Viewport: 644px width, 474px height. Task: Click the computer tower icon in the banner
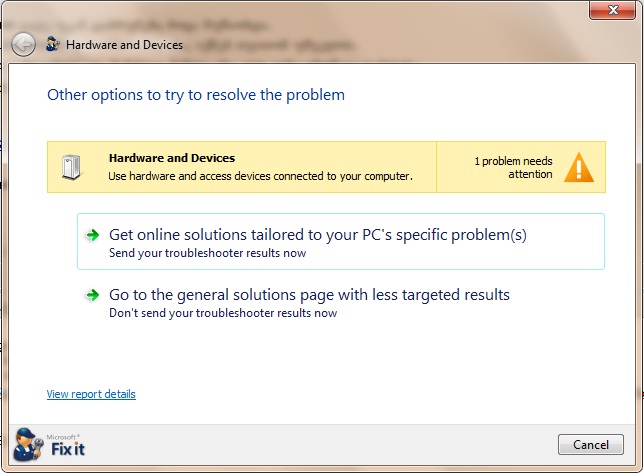[71, 166]
